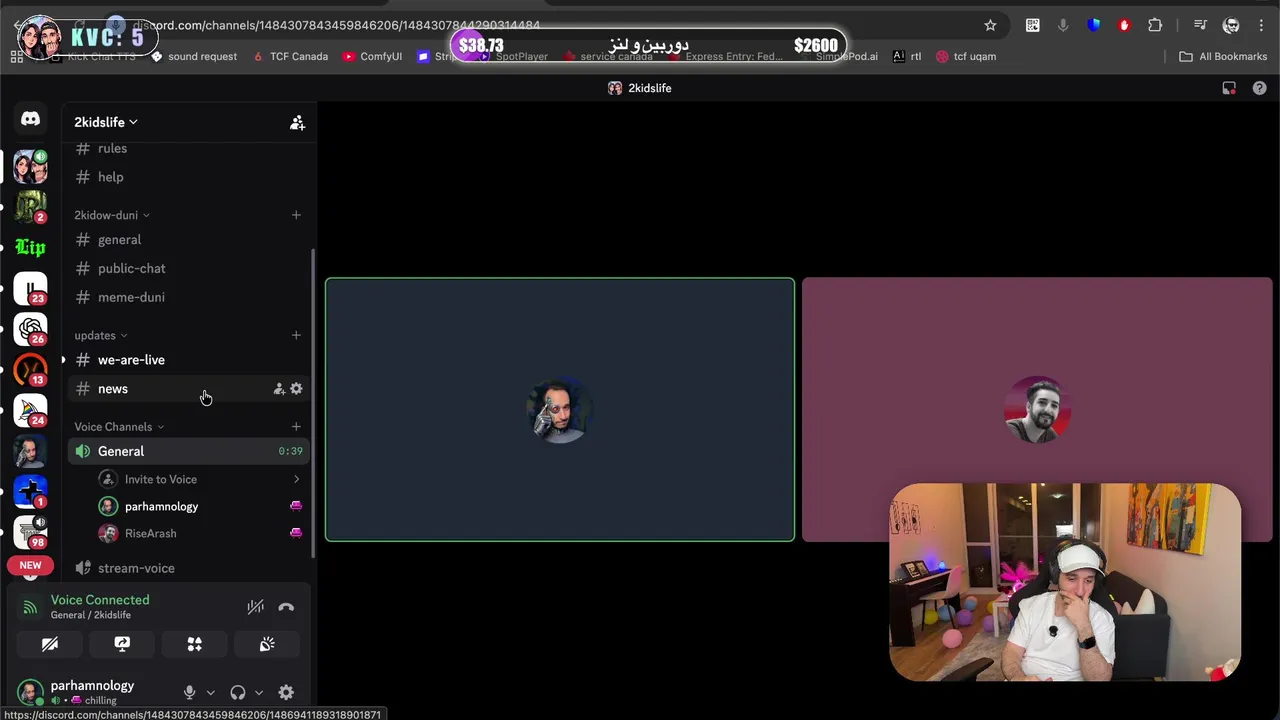Open Discord inbox icon in title bar
1280x720 pixels.
click(x=1229, y=88)
